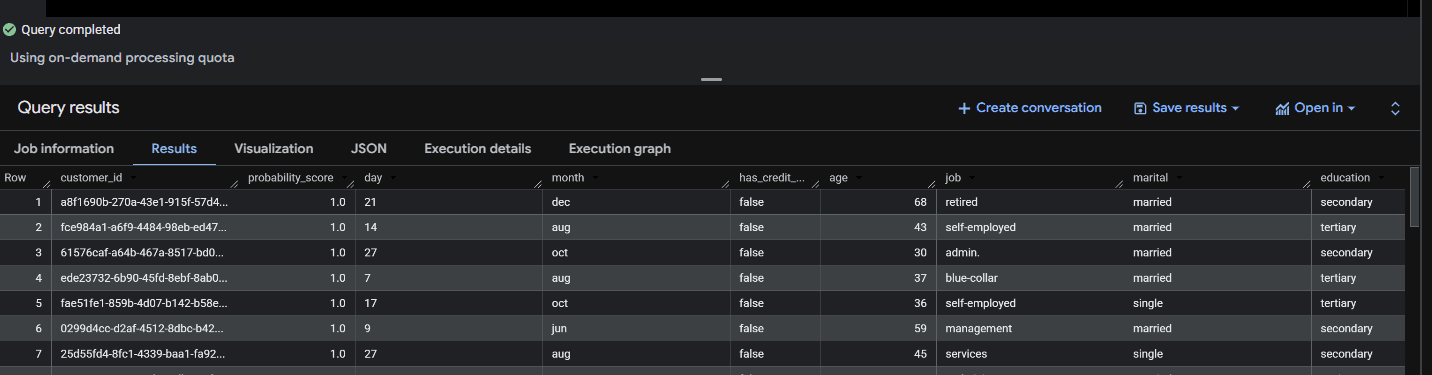Viewport: 1432px width, 375px height.
Task: Click customer_id cell ede23732-6b90-45fd
Action: (144, 278)
